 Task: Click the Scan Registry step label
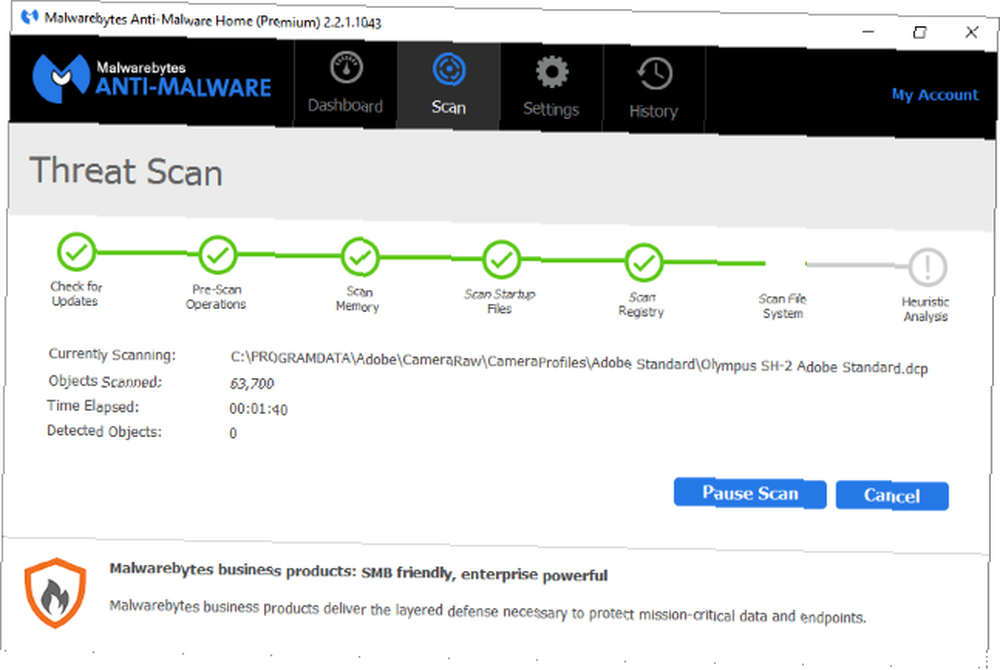tap(642, 305)
